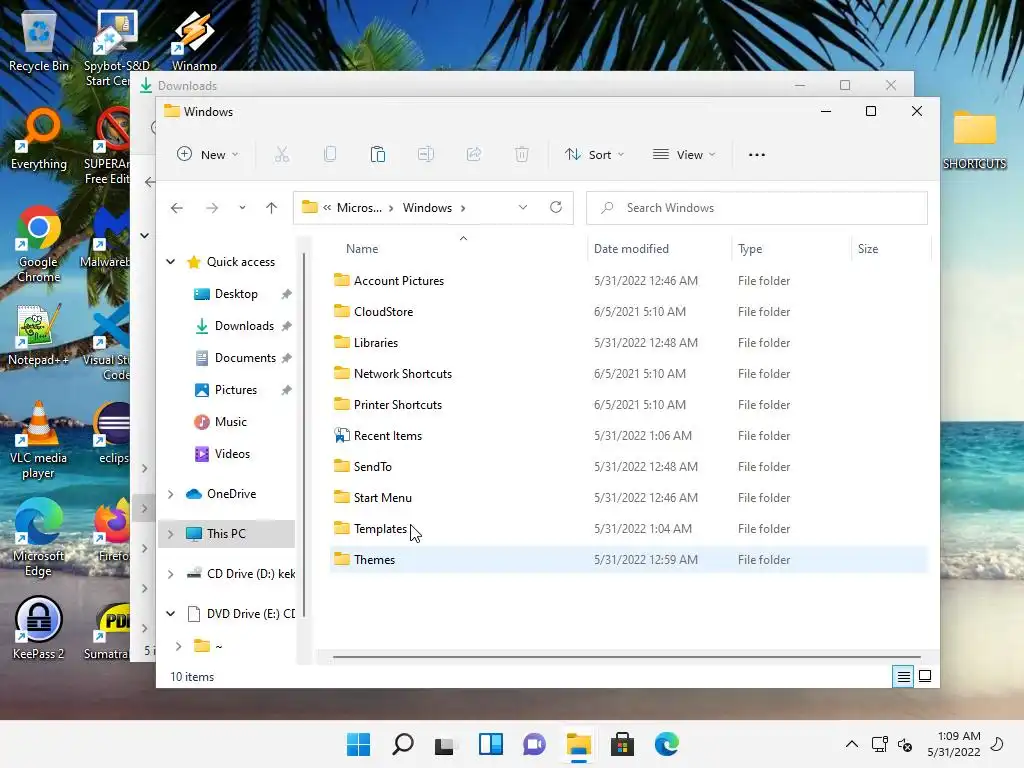1024x768 pixels.
Task: Open Microsoft Store on taskbar
Action: click(x=622, y=744)
